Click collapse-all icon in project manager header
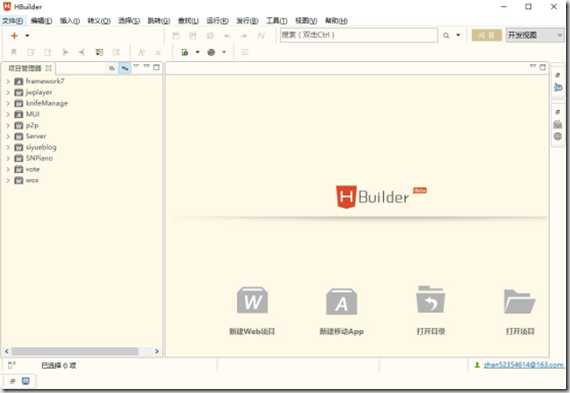 (112, 68)
